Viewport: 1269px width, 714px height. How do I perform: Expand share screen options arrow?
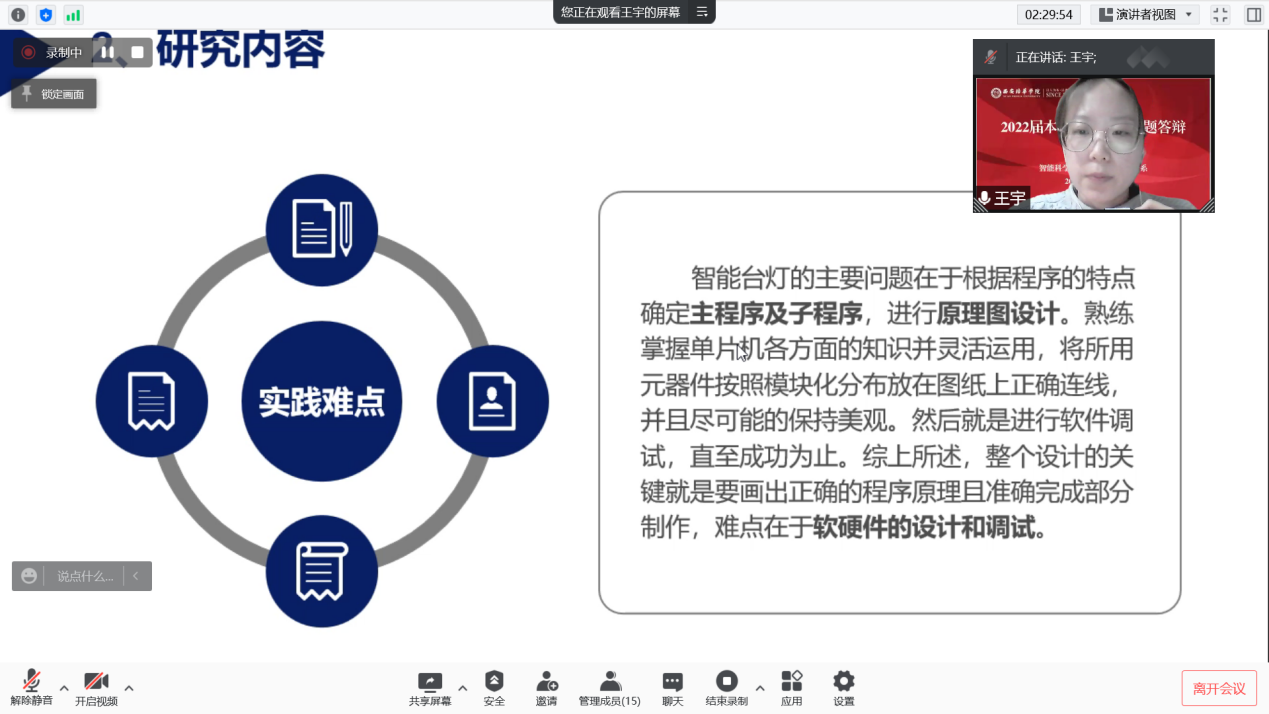[462, 688]
